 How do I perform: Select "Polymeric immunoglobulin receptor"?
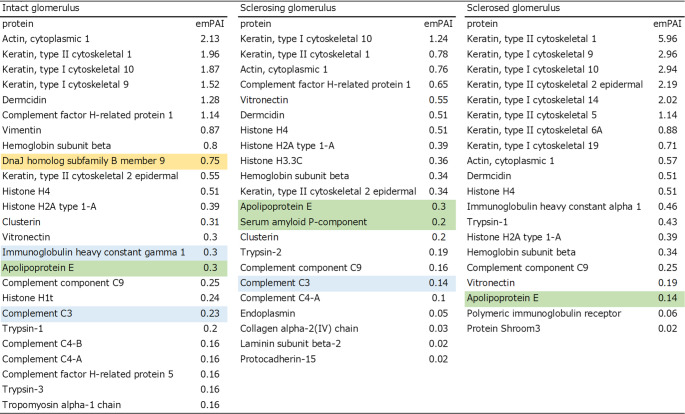coord(544,313)
